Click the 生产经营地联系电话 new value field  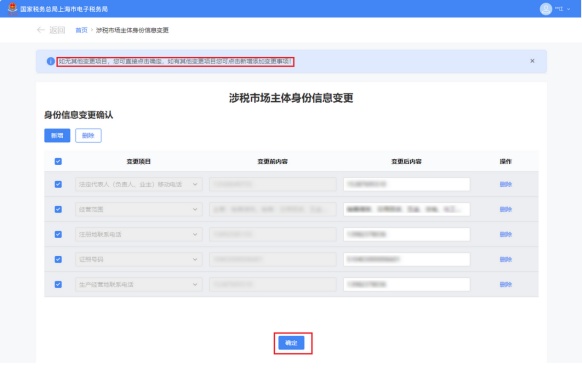click(x=407, y=284)
